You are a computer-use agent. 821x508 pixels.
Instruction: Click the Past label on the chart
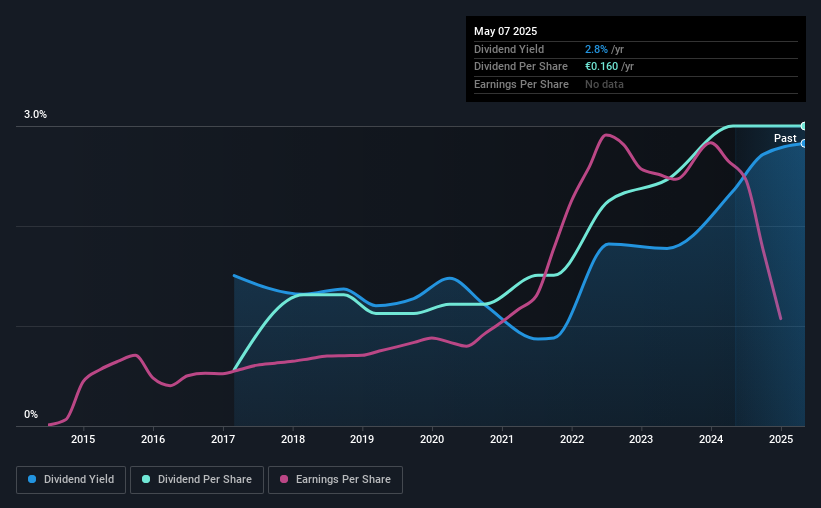(785, 138)
